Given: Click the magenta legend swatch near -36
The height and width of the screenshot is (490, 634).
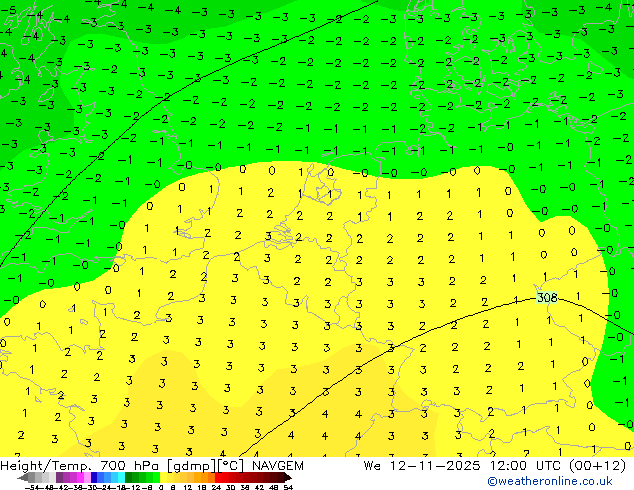Looking at the screenshot, I should coord(80,477).
